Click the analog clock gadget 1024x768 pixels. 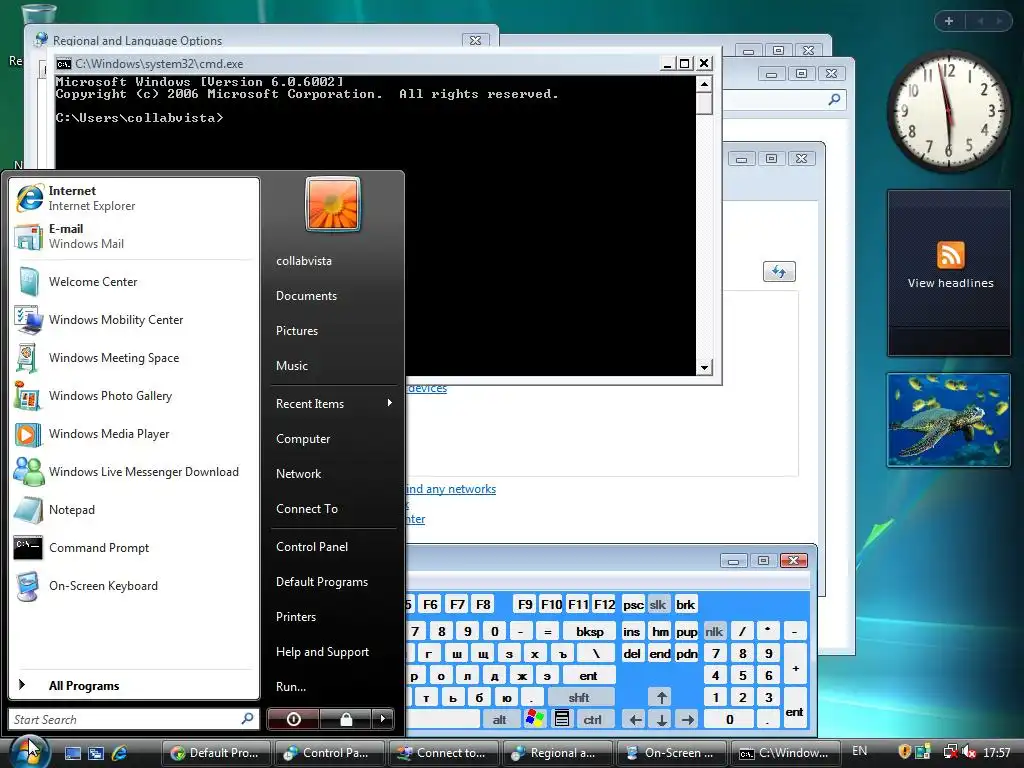948,111
